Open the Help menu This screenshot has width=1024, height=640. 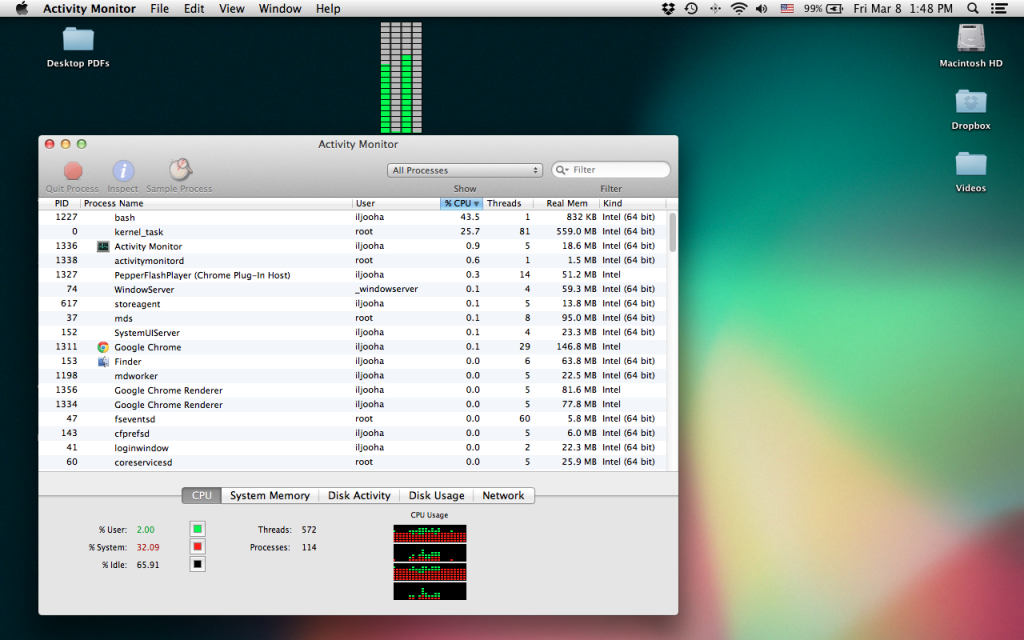coord(328,8)
